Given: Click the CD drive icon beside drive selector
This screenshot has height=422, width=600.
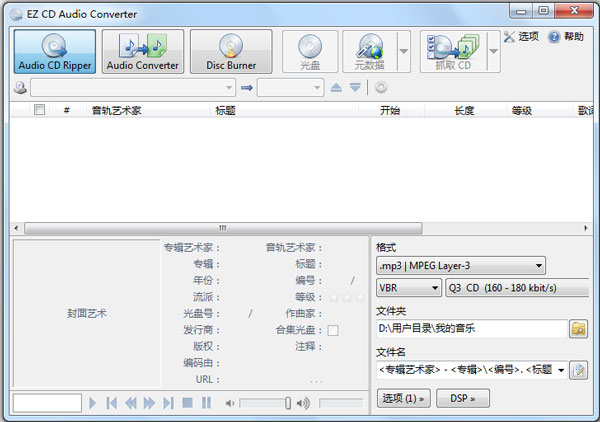Looking at the screenshot, I should click(x=20, y=88).
